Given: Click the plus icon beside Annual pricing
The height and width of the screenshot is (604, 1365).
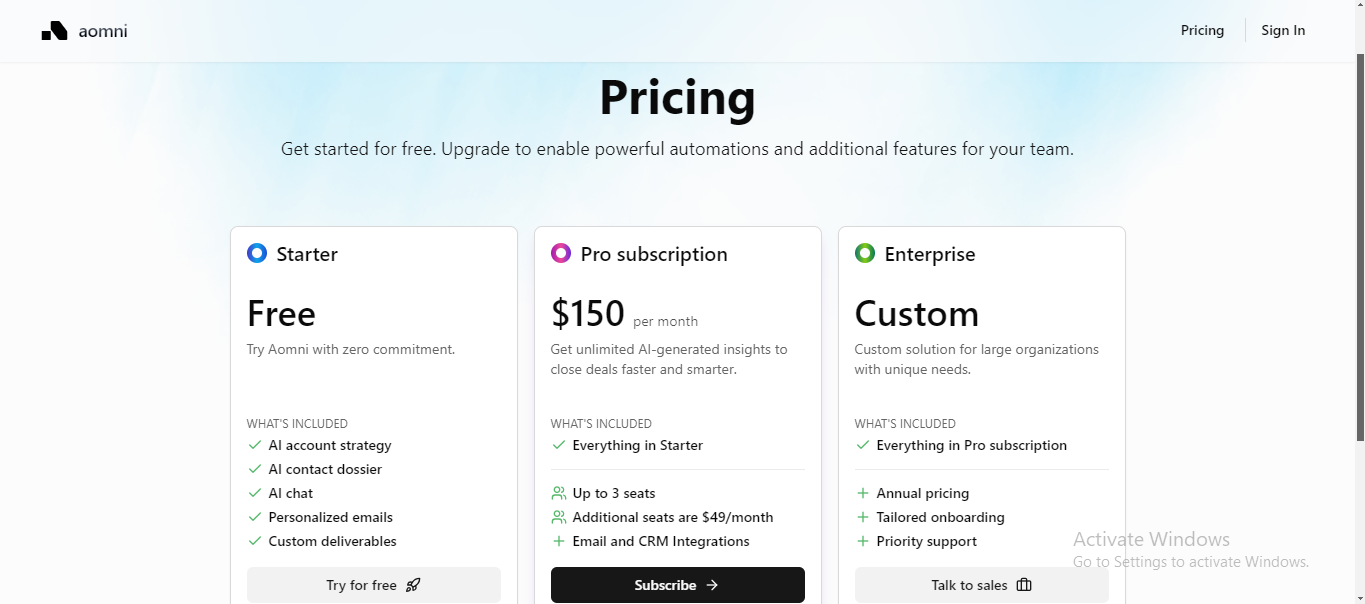Looking at the screenshot, I should click(x=863, y=493).
